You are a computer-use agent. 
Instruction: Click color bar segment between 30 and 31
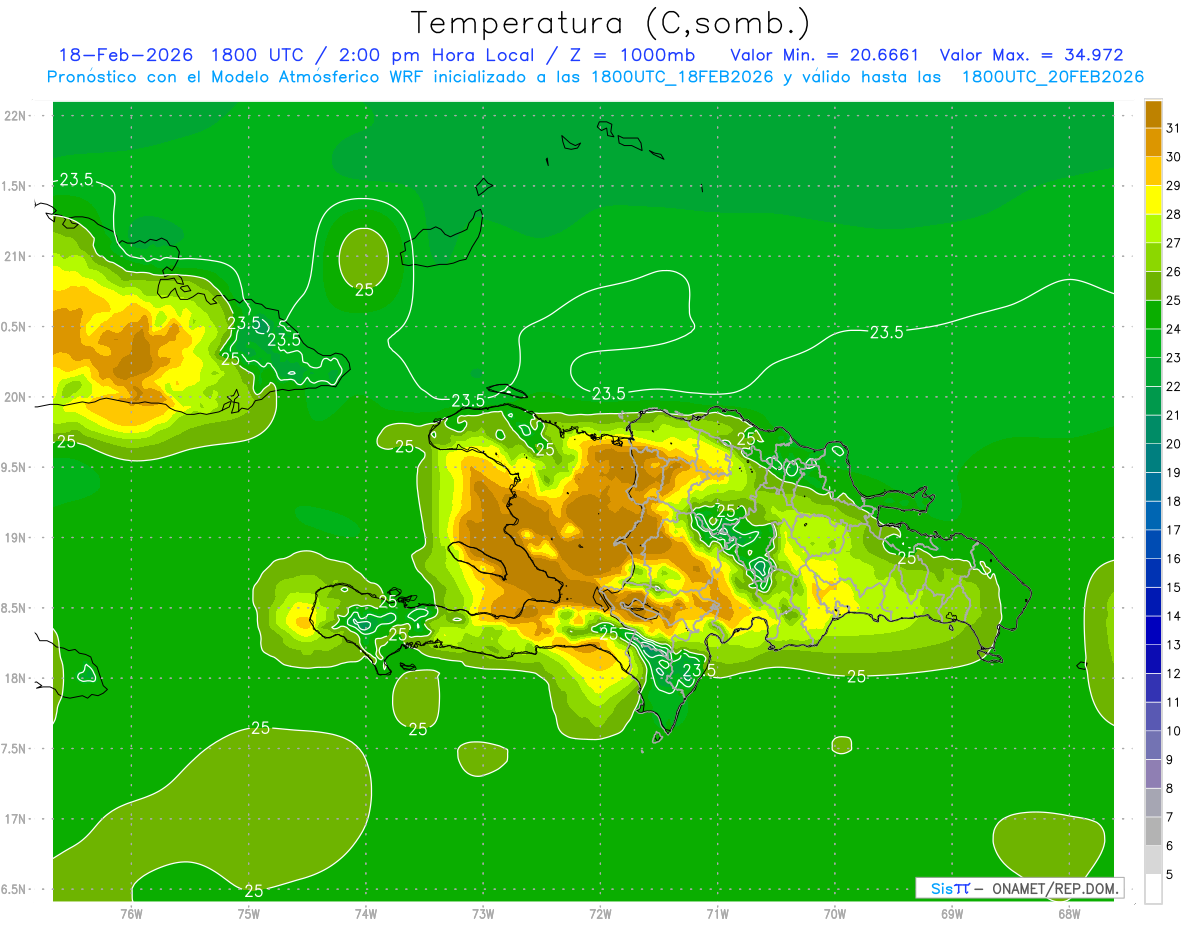click(1154, 142)
